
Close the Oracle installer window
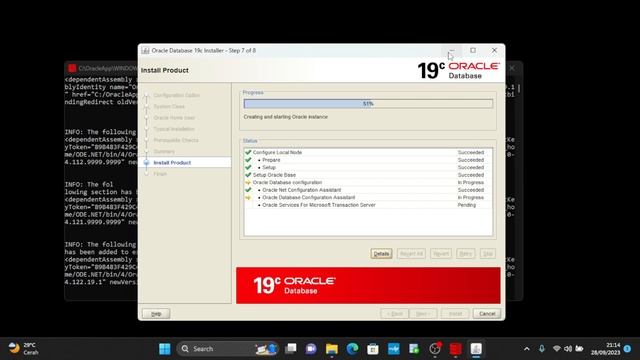[x=494, y=50]
